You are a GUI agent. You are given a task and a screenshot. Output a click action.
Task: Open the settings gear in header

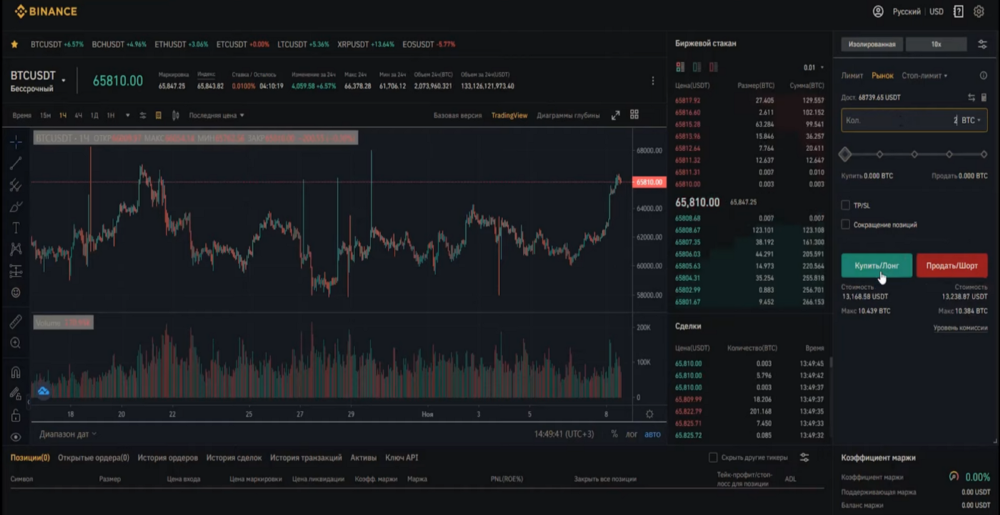pos(979,11)
